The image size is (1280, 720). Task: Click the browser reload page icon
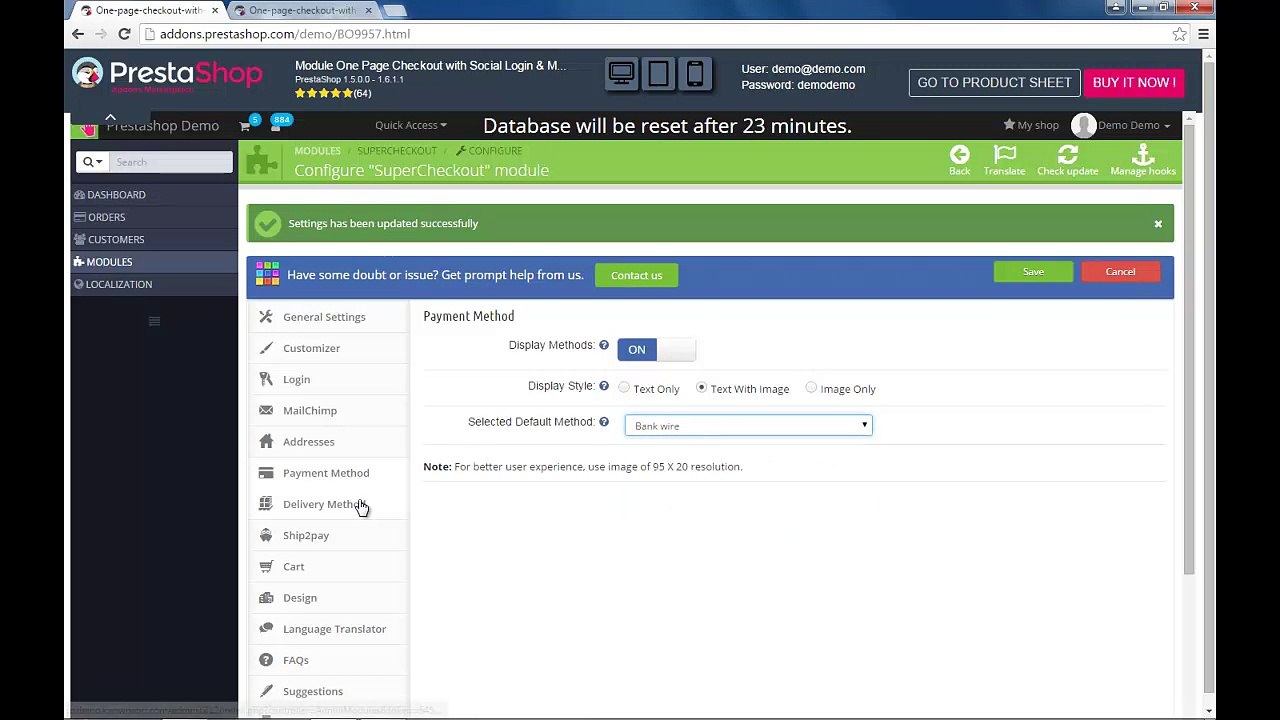(x=124, y=34)
